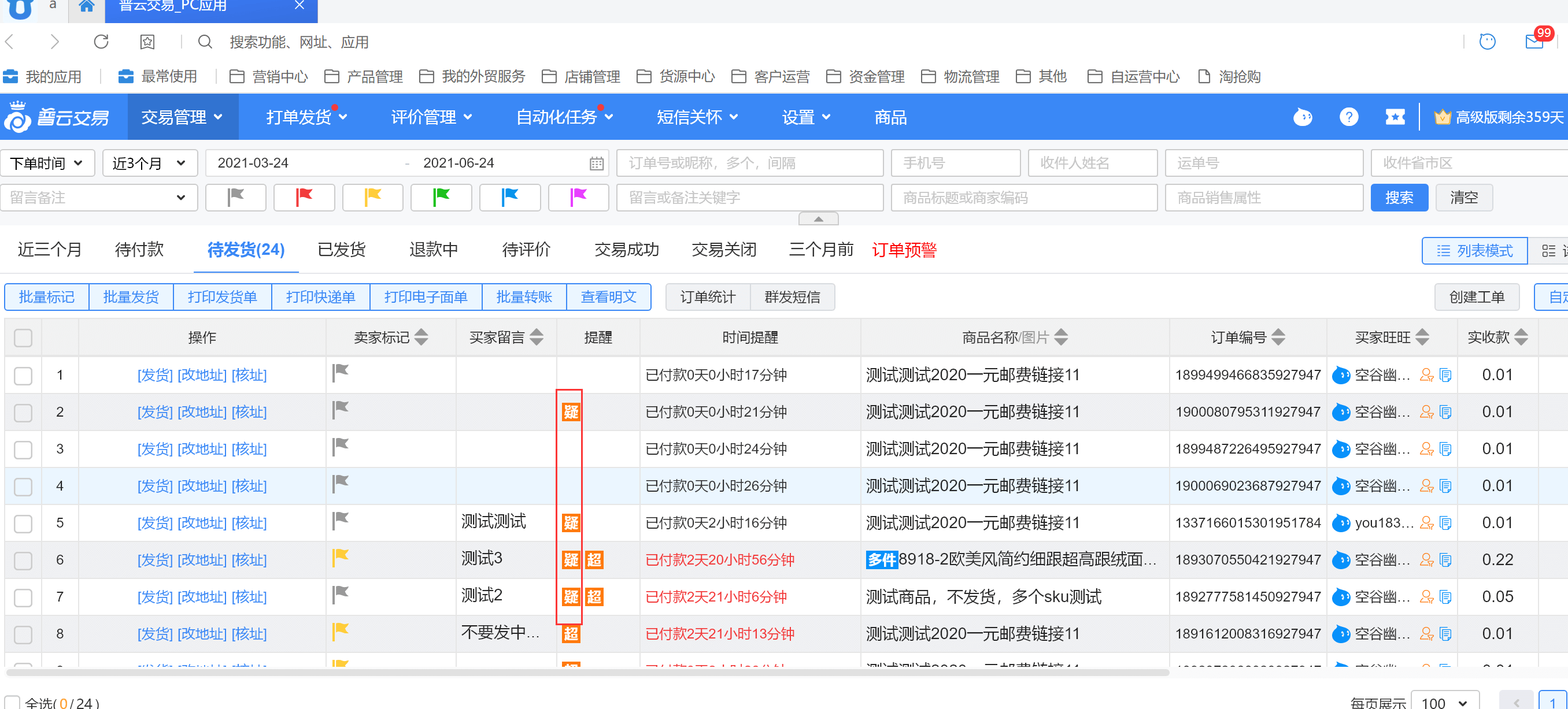Filter by the red flag swatch
The image size is (1568, 709).
coord(304,197)
